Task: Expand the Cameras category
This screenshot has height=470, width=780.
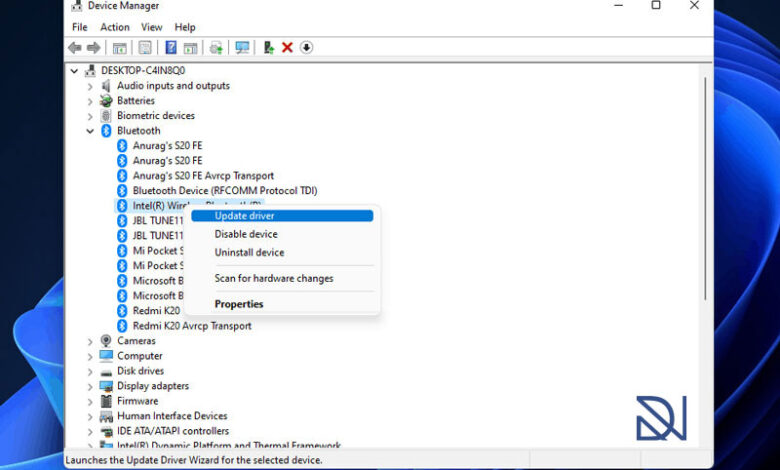Action: [90, 342]
